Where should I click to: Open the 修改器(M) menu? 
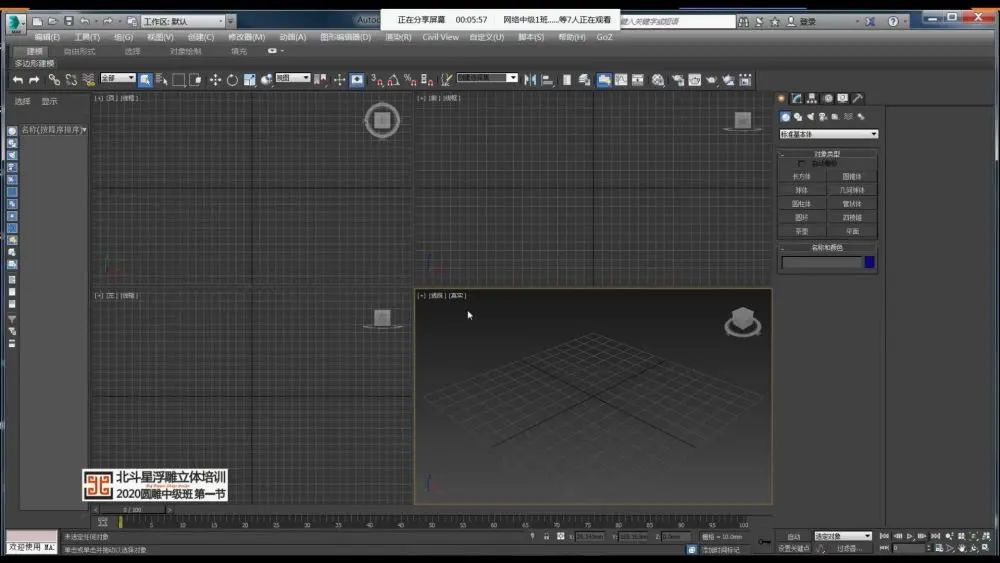click(x=246, y=37)
